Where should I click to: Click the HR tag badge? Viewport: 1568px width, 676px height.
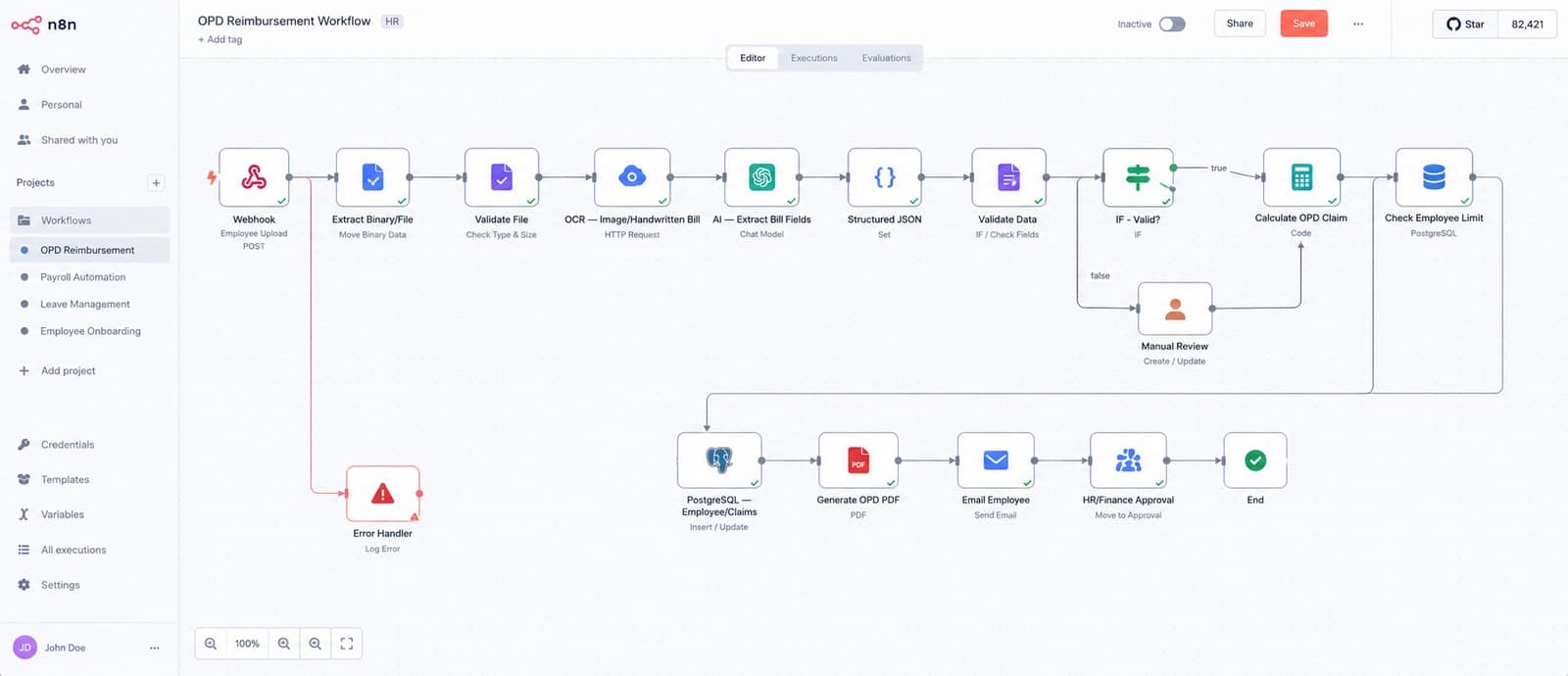click(392, 22)
